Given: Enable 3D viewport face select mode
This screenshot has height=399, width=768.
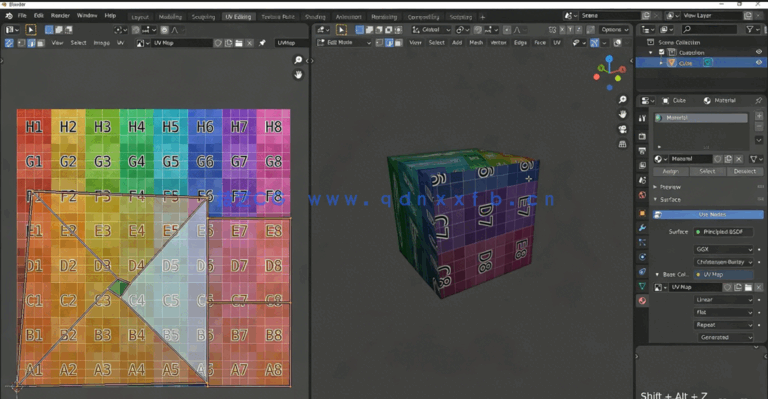Looking at the screenshot, I should tap(399, 43).
